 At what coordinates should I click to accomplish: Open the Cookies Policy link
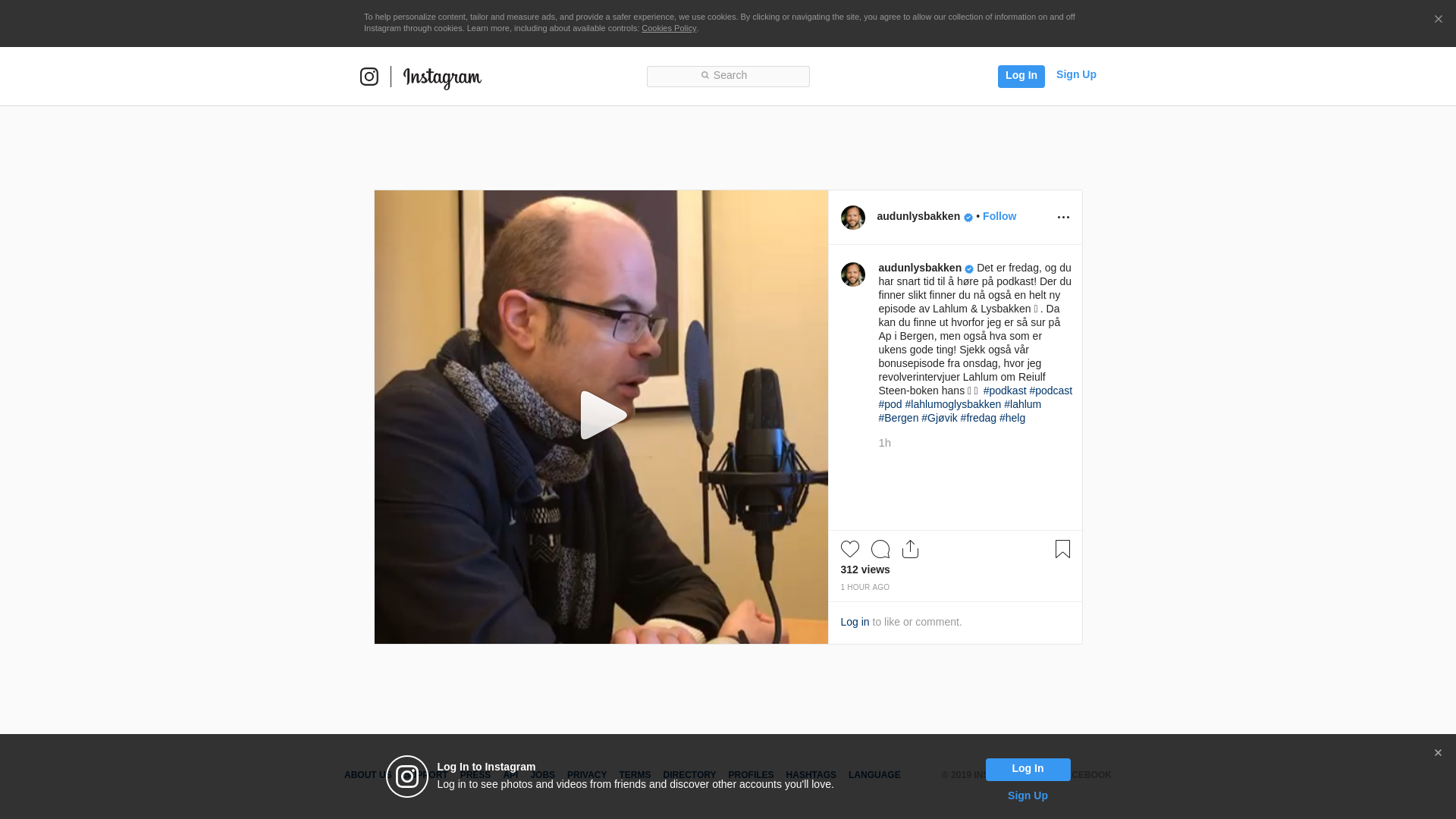tap(668, 28)
